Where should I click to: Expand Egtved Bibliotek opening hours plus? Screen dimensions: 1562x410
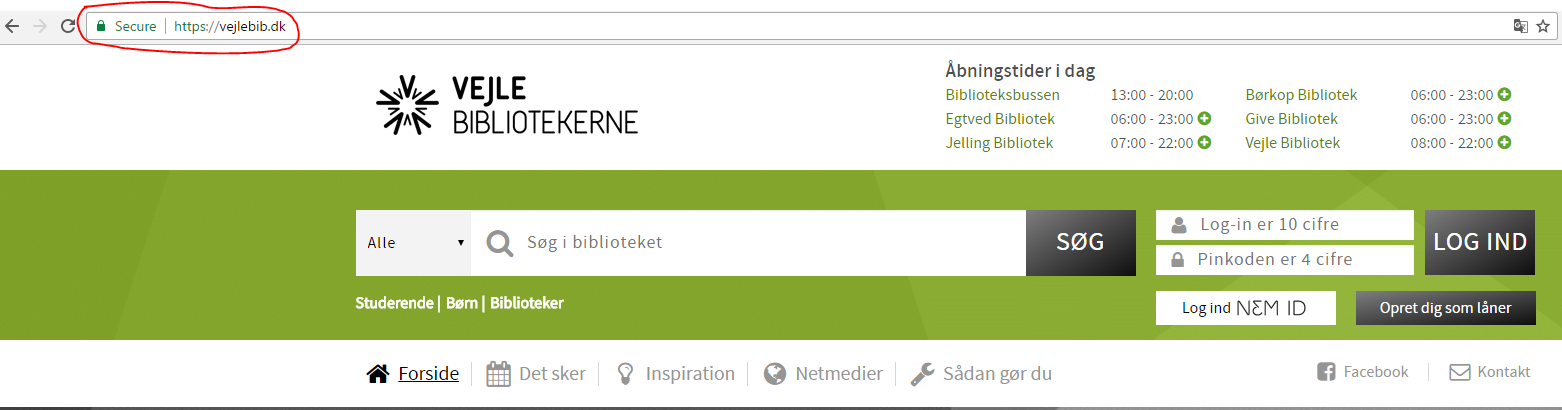[x=1205, y=119]
